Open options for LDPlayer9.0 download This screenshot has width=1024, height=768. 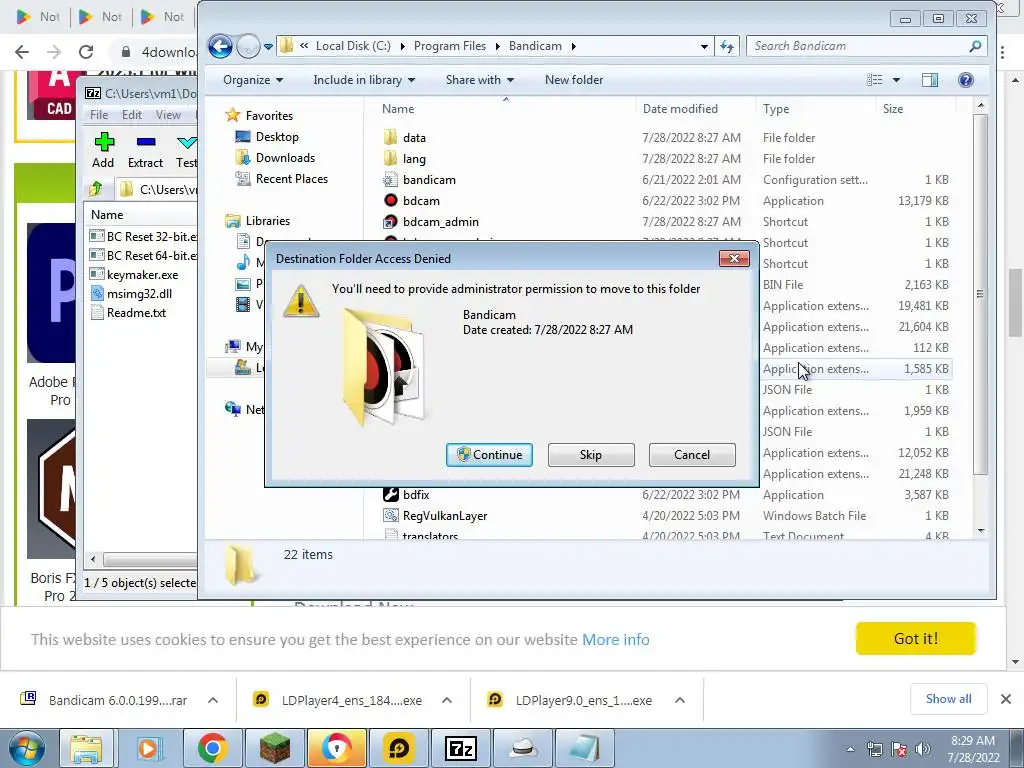[680, 700]
